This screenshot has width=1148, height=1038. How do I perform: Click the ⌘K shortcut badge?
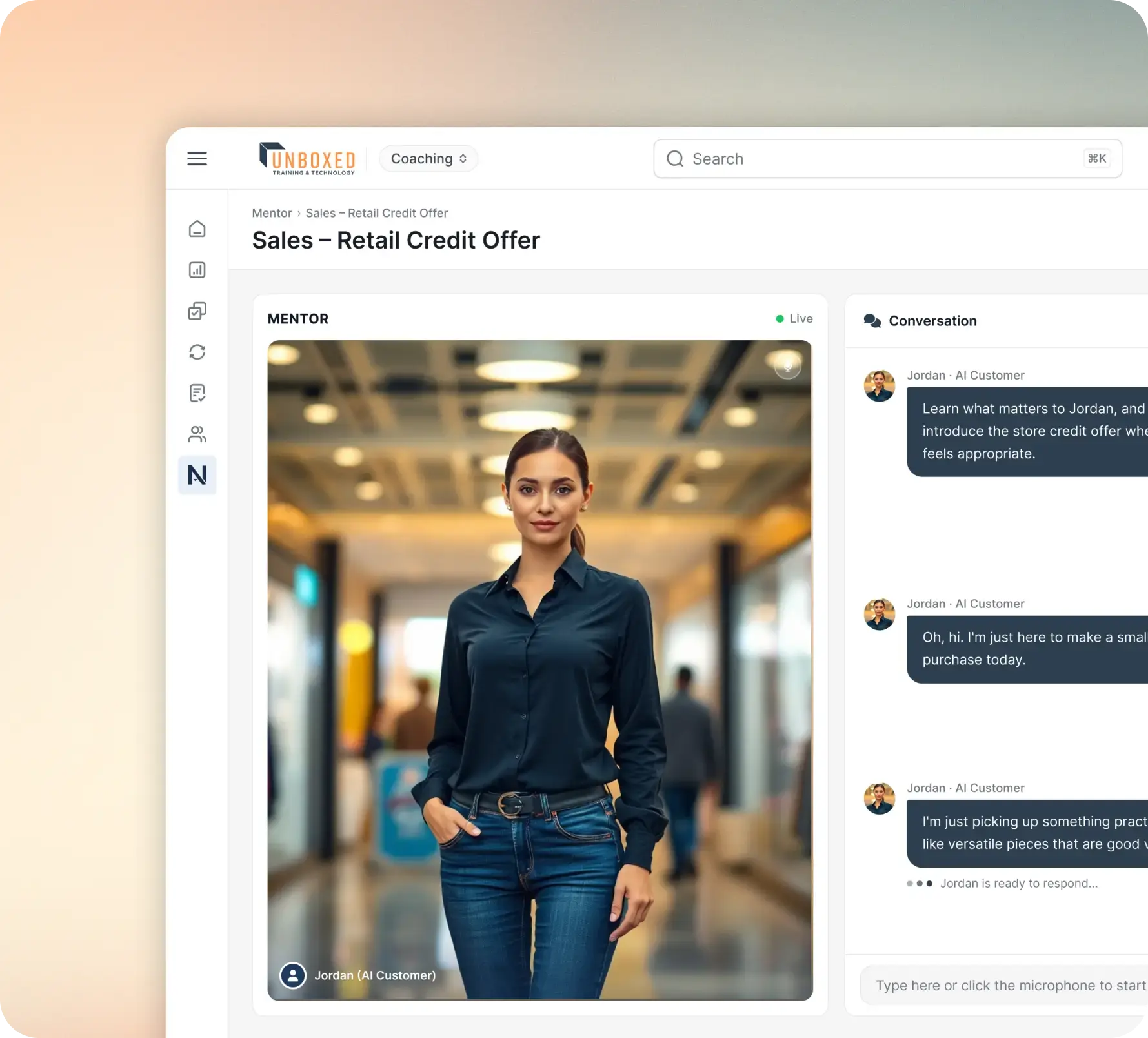(x=1097, y=159)
